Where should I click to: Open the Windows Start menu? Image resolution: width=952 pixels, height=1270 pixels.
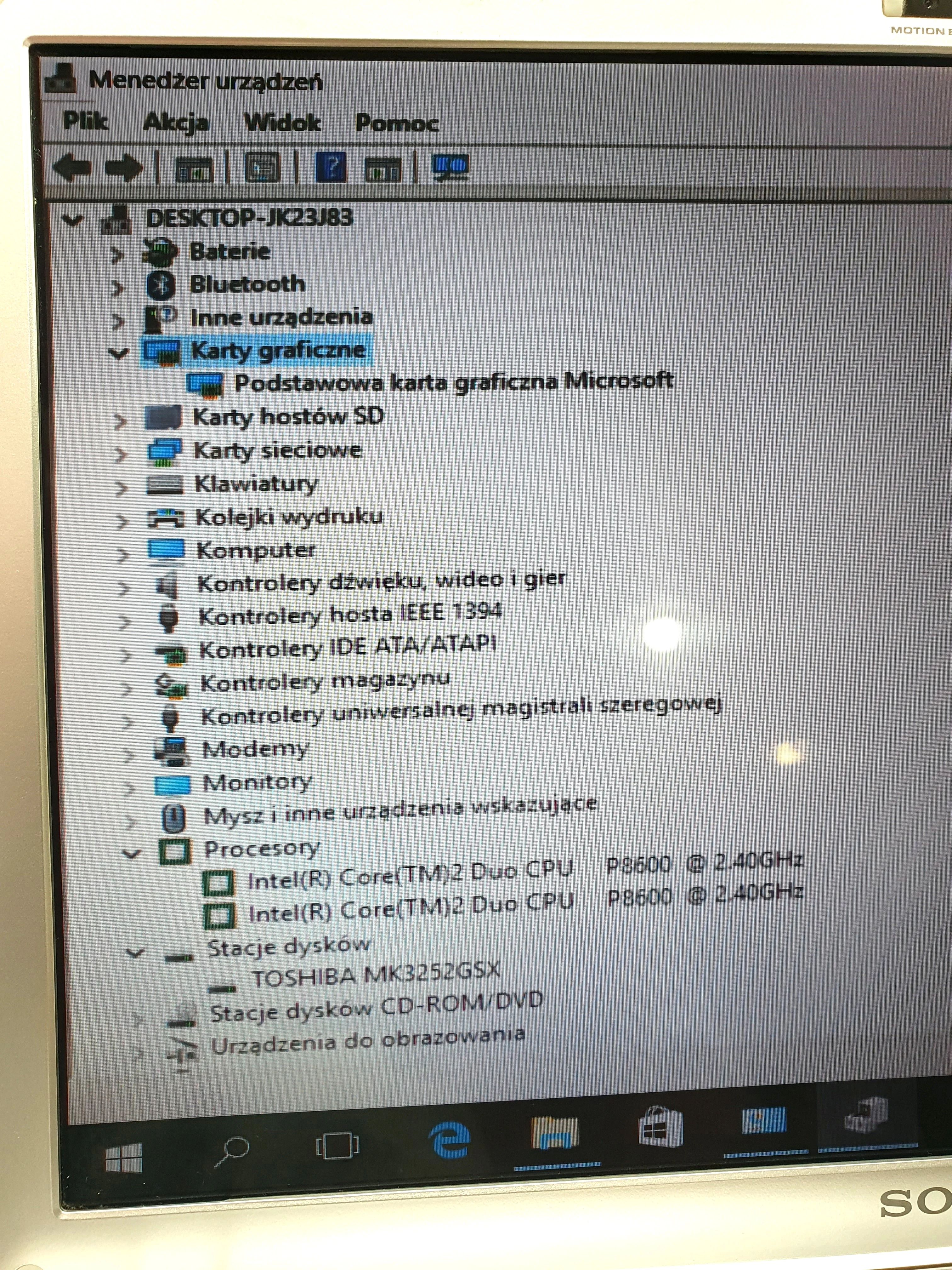point(124,1158)
